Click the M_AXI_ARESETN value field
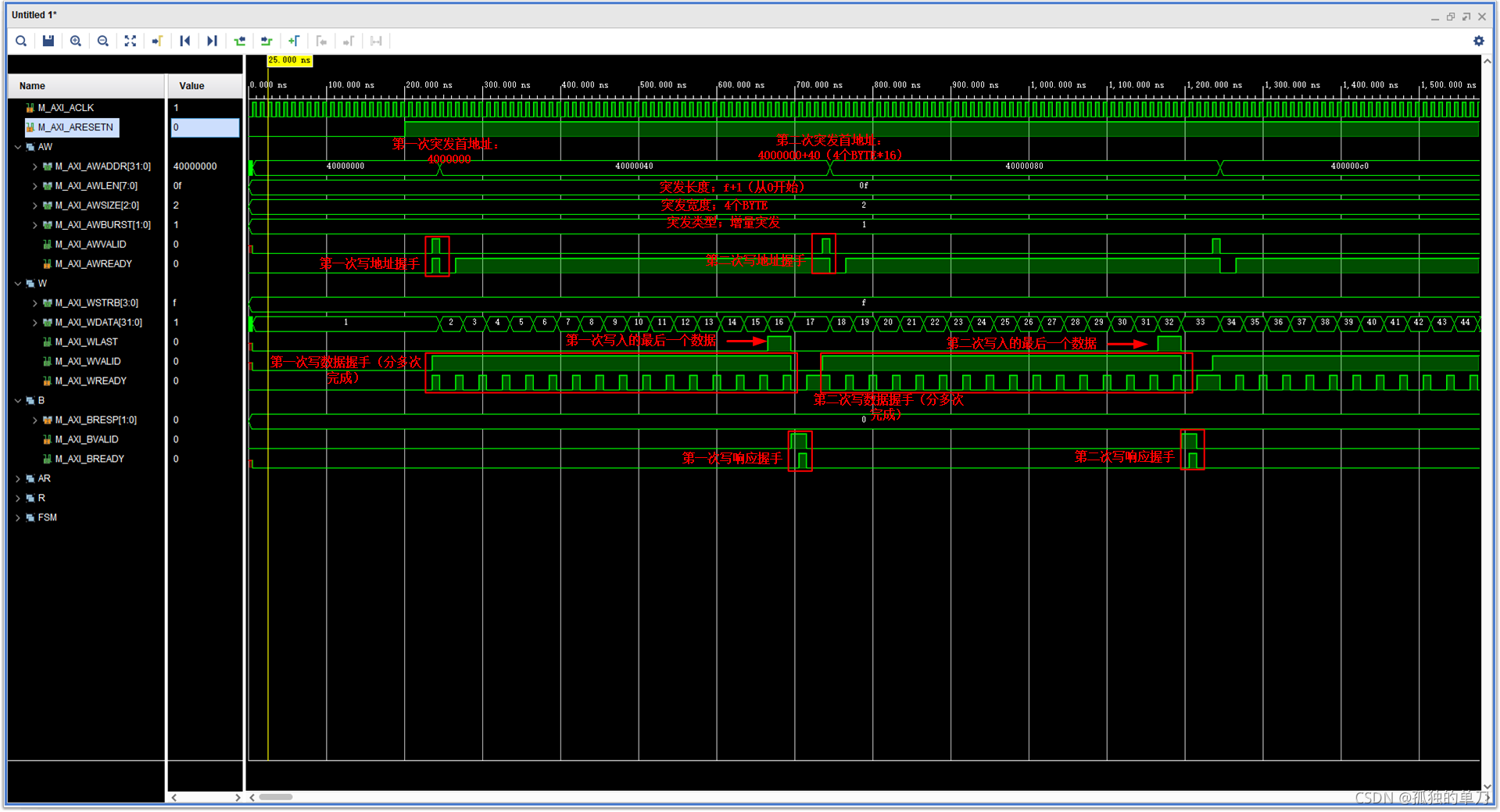 [205, 127]
